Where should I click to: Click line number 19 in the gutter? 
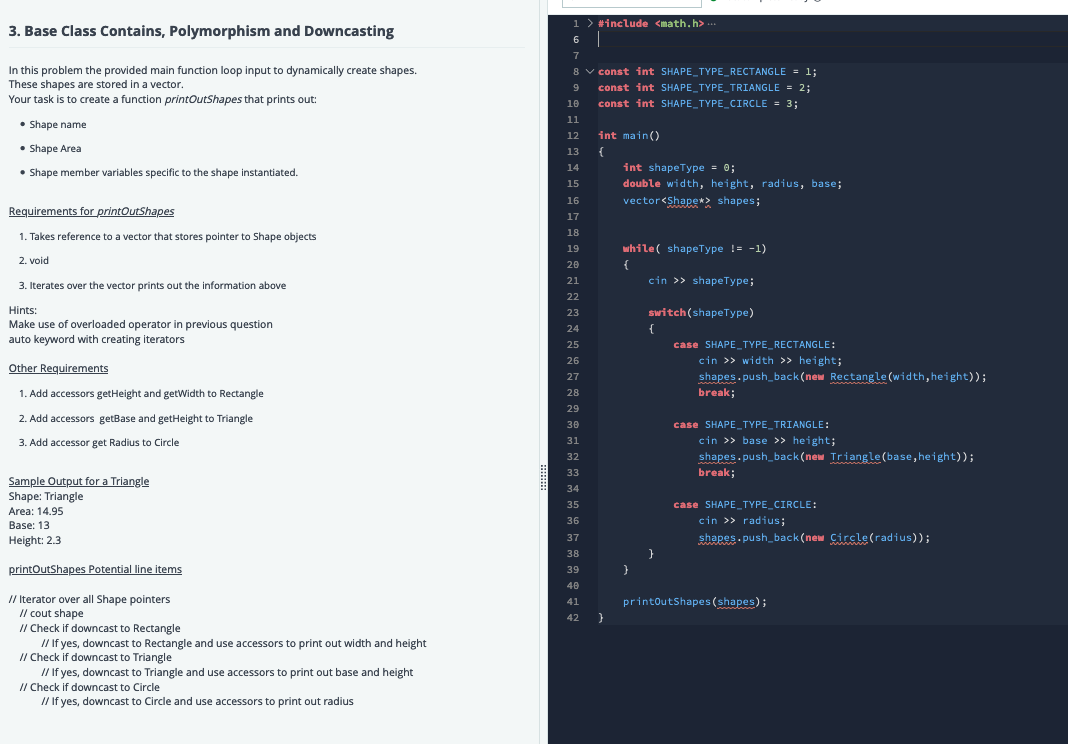coord(573,249)
